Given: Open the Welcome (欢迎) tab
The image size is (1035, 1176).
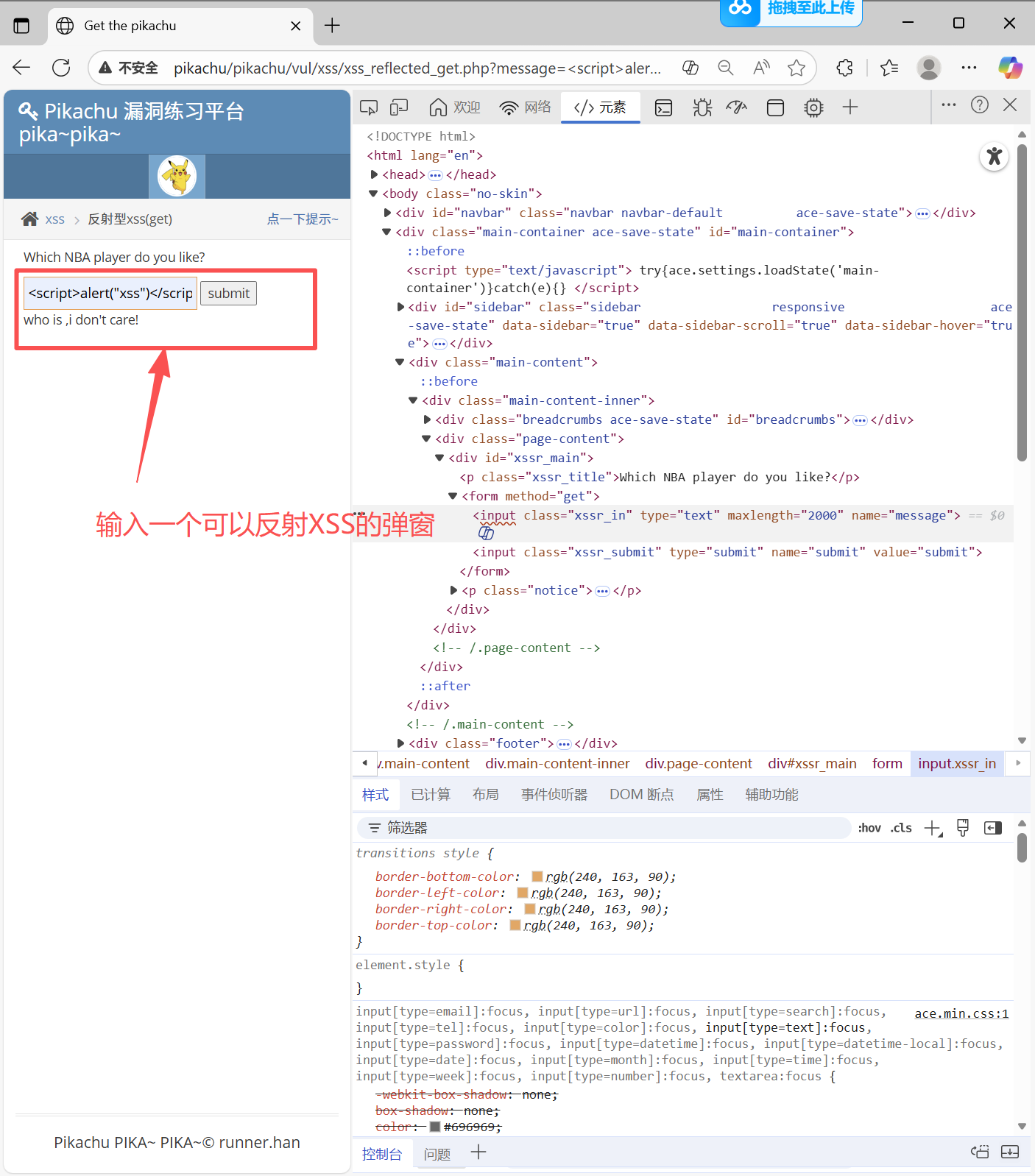Looking at the screenshot, I should [454, 107].
